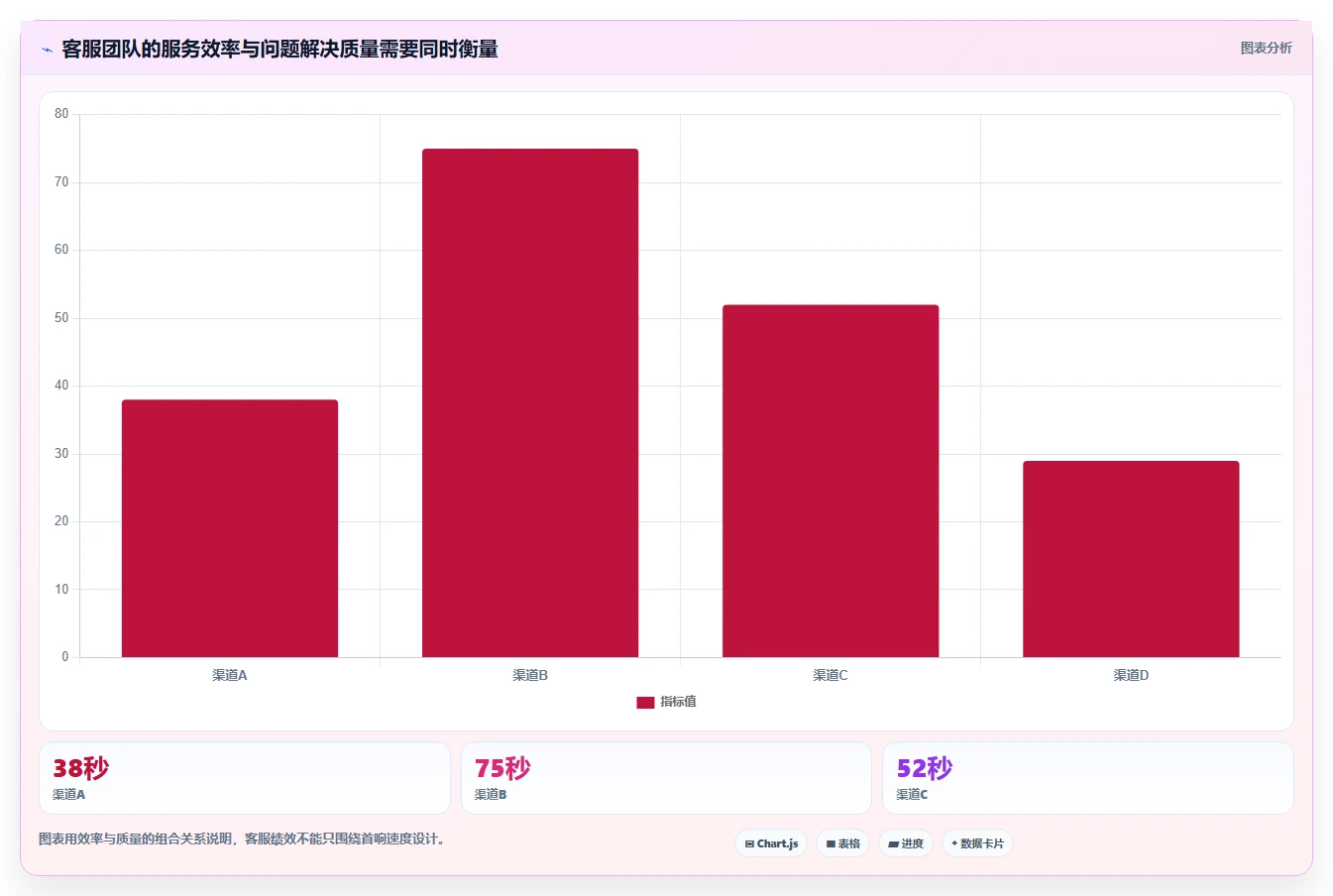Open the 75秒 渠道B data card

tap(666, 778)
